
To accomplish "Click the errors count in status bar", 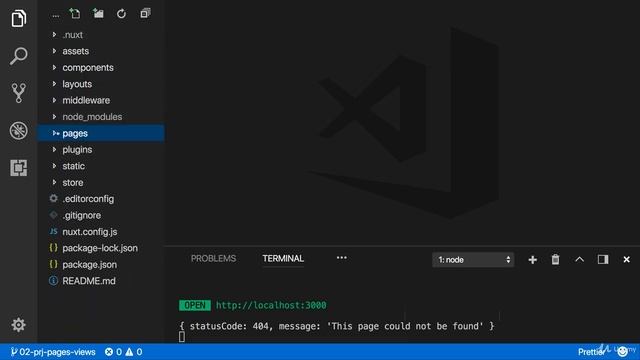I will point(113,352).
